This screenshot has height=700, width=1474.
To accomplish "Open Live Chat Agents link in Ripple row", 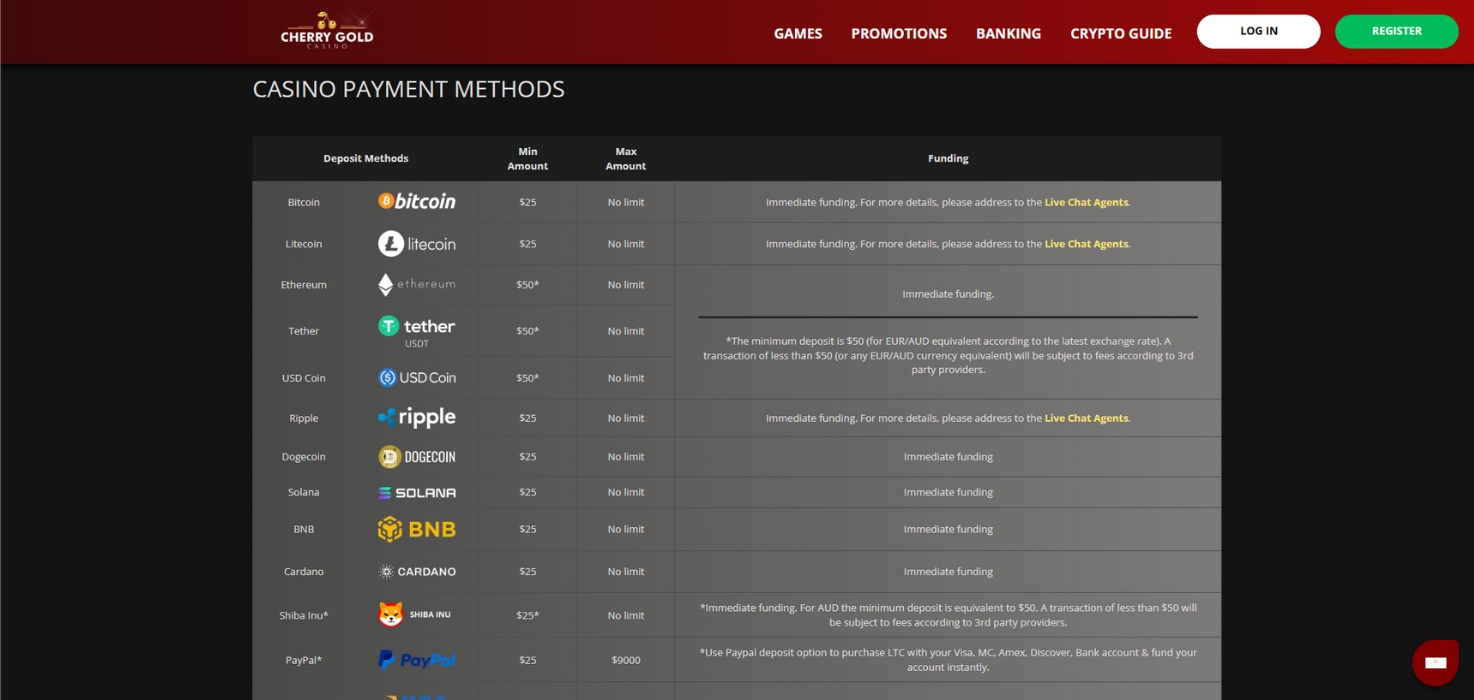I will (1086, 418).
